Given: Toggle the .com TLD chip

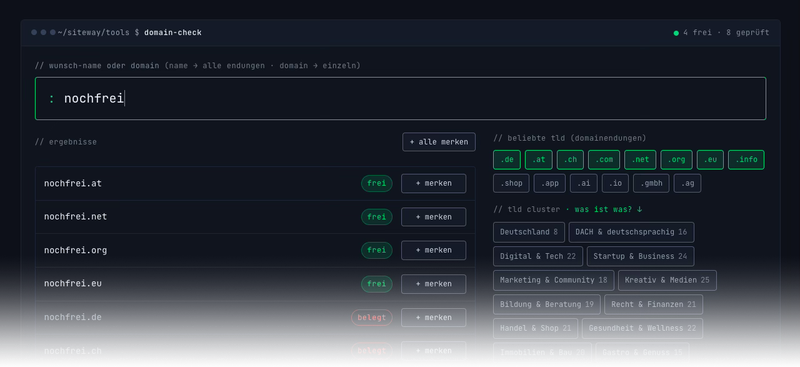Looking at the screenshot, I should [x=604, y=160].
